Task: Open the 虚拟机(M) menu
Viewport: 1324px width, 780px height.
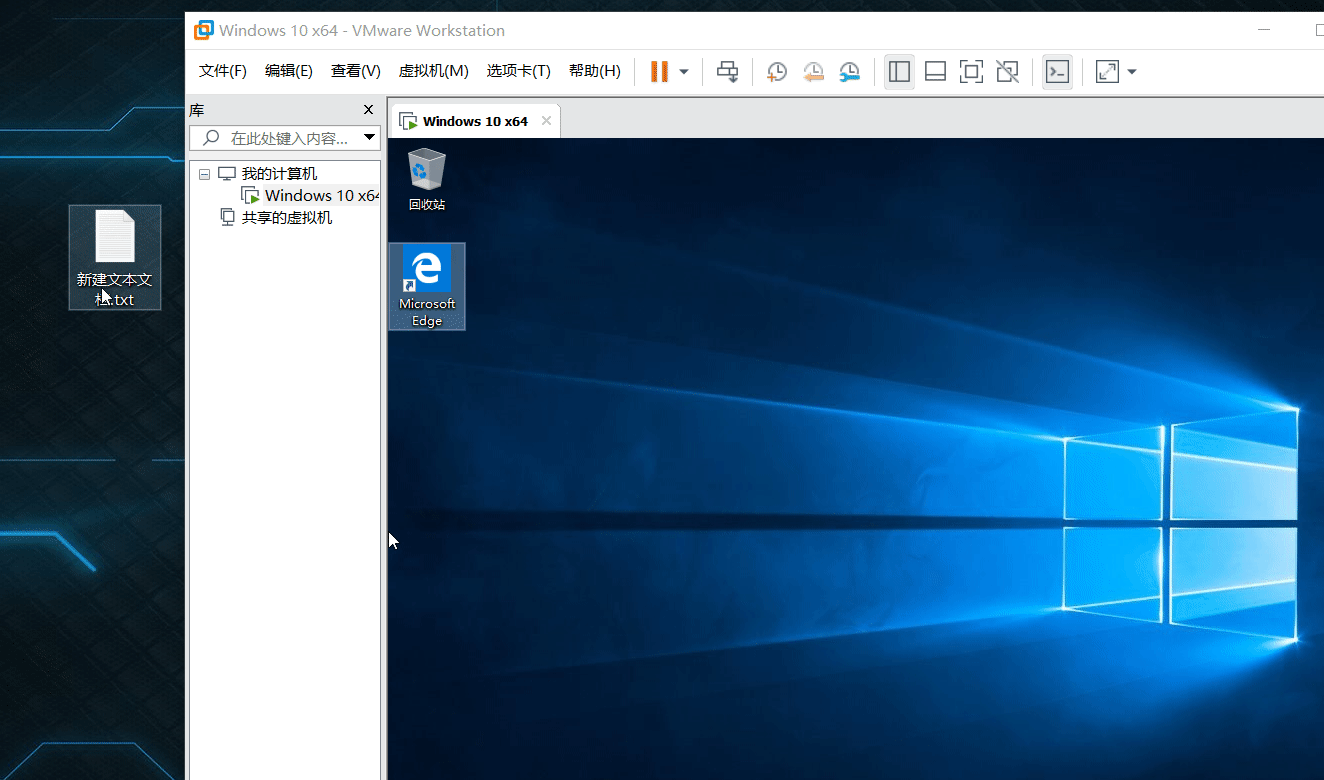Action: coord(433,71)
